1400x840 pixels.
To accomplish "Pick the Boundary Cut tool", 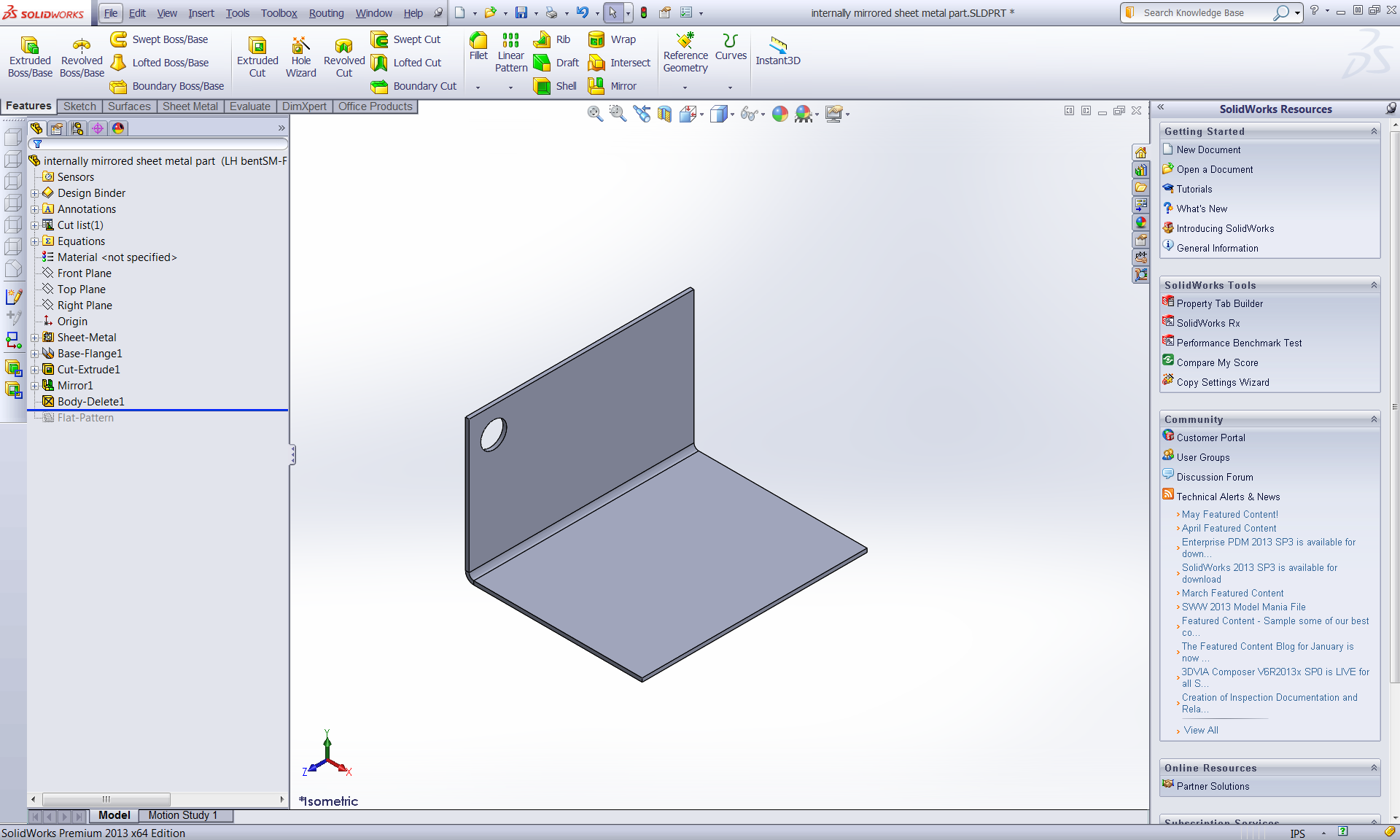I will pos(414,86).
